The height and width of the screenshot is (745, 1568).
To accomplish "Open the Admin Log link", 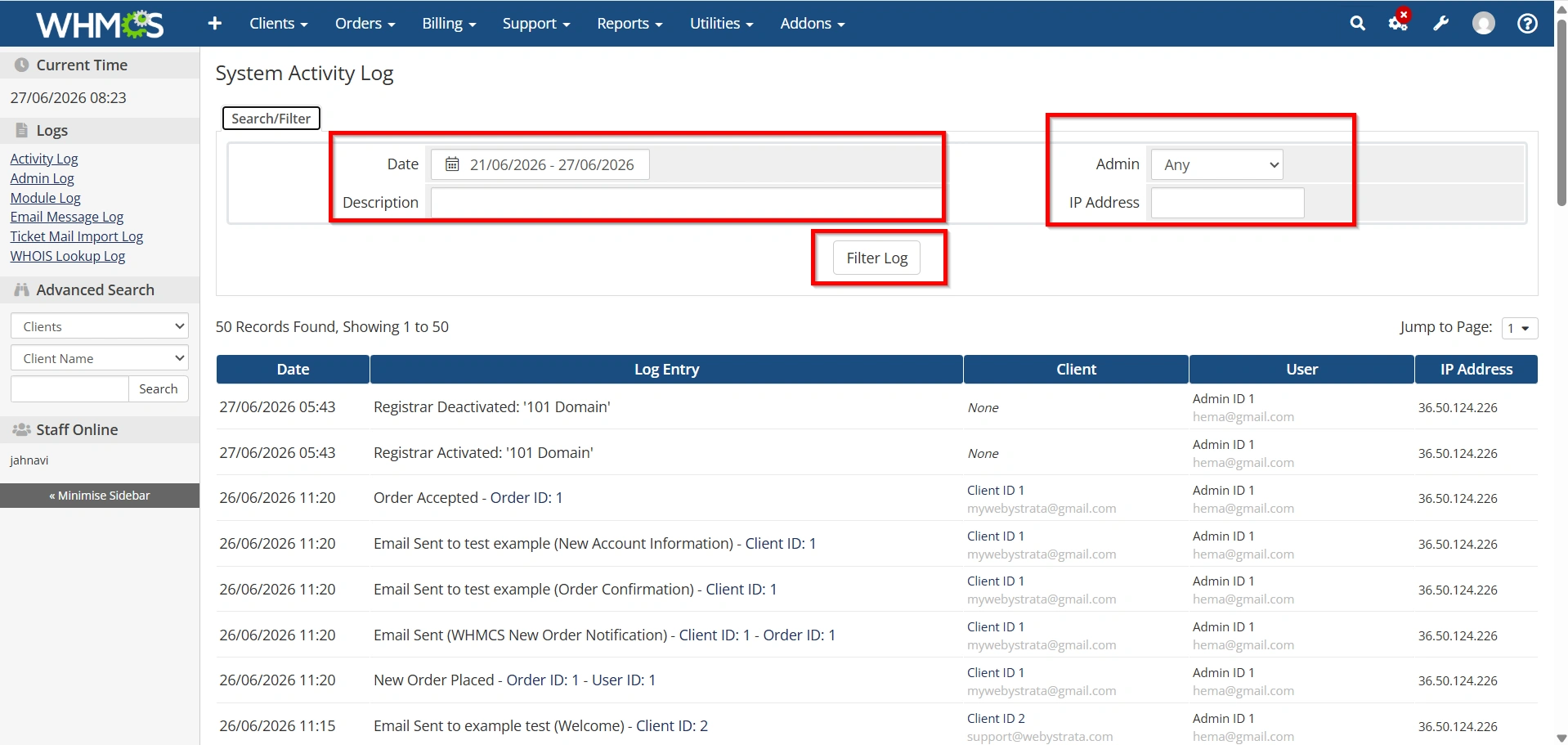I will coord(42,178).
